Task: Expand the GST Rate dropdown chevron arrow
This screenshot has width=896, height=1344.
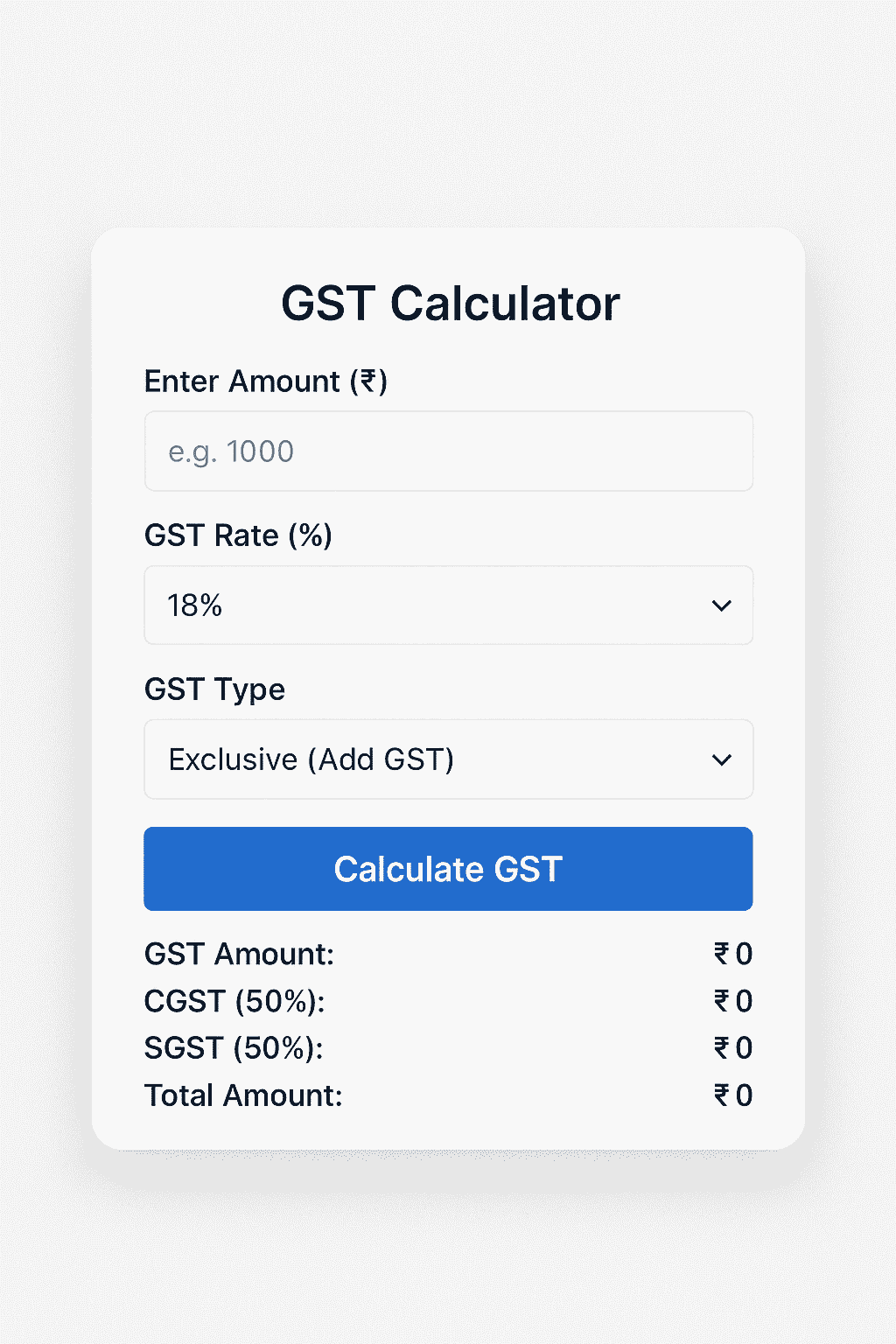Action: [x=722, y=605]
